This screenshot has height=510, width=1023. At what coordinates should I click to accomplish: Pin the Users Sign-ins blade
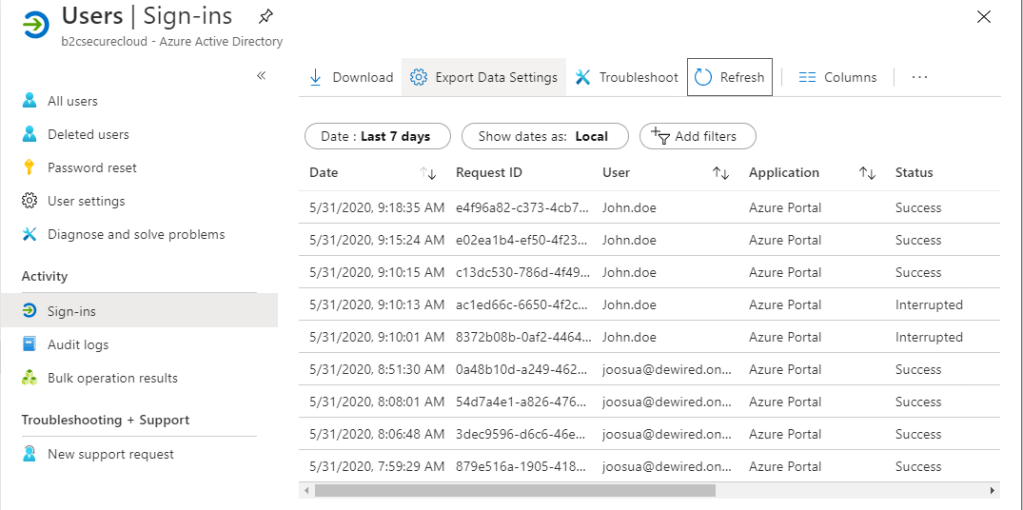point(265,17)
